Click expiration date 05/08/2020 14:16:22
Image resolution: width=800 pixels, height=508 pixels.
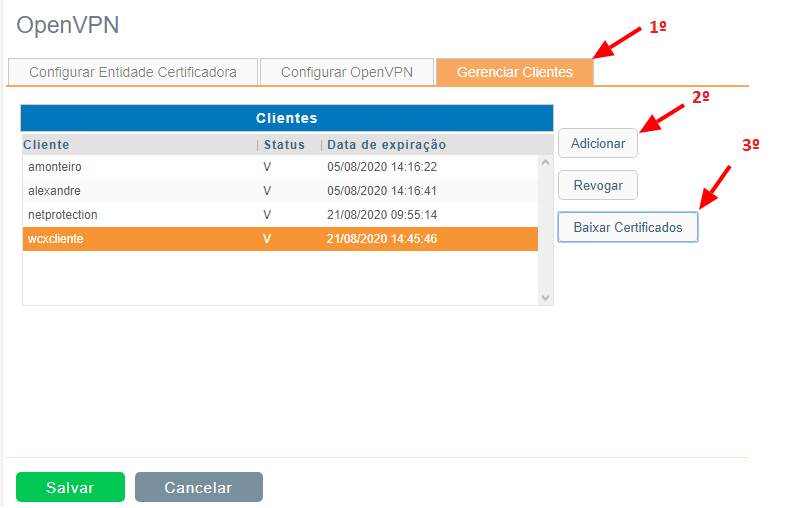click(x=382, y=167)
